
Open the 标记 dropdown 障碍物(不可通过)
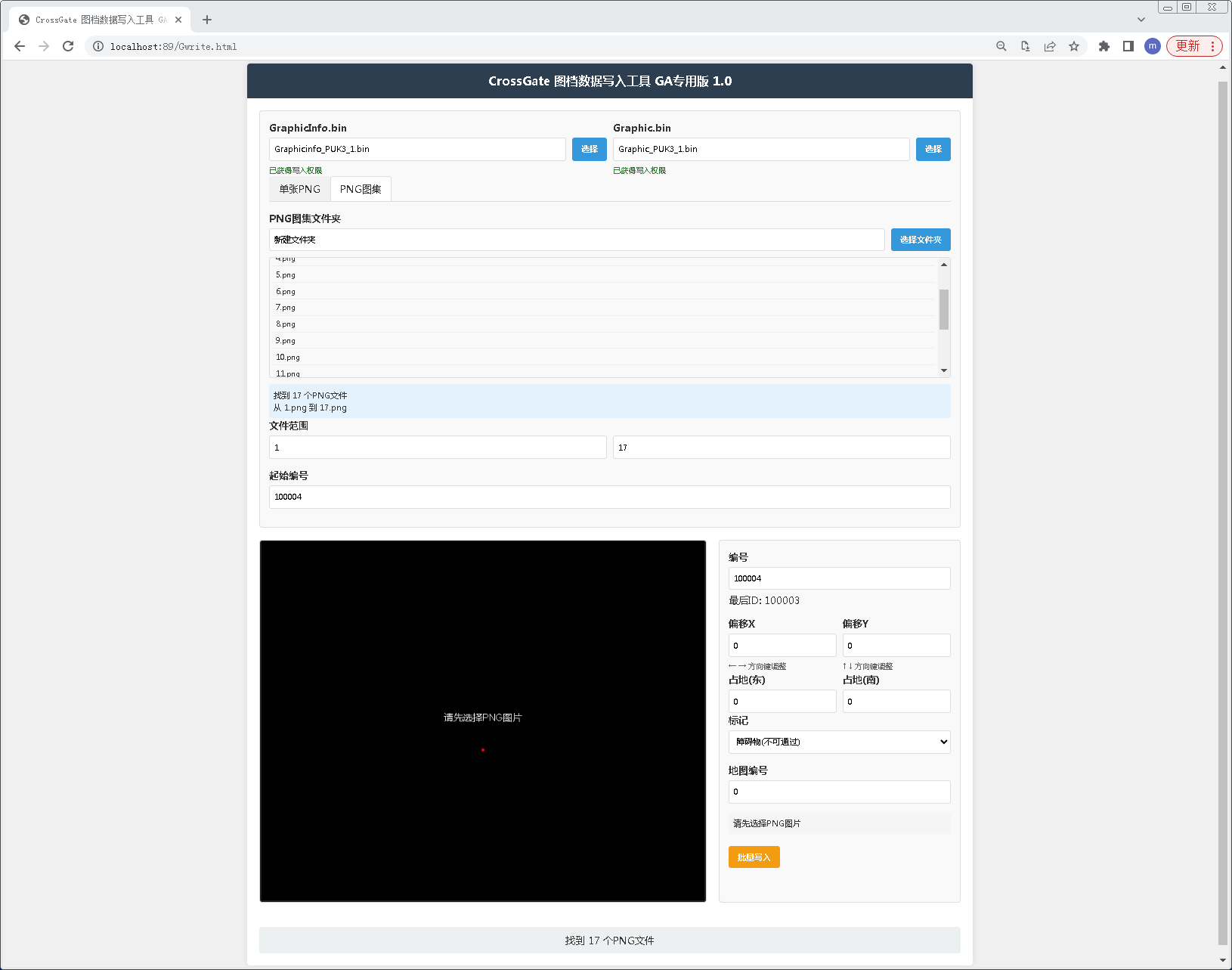click(x=840, y=742)
